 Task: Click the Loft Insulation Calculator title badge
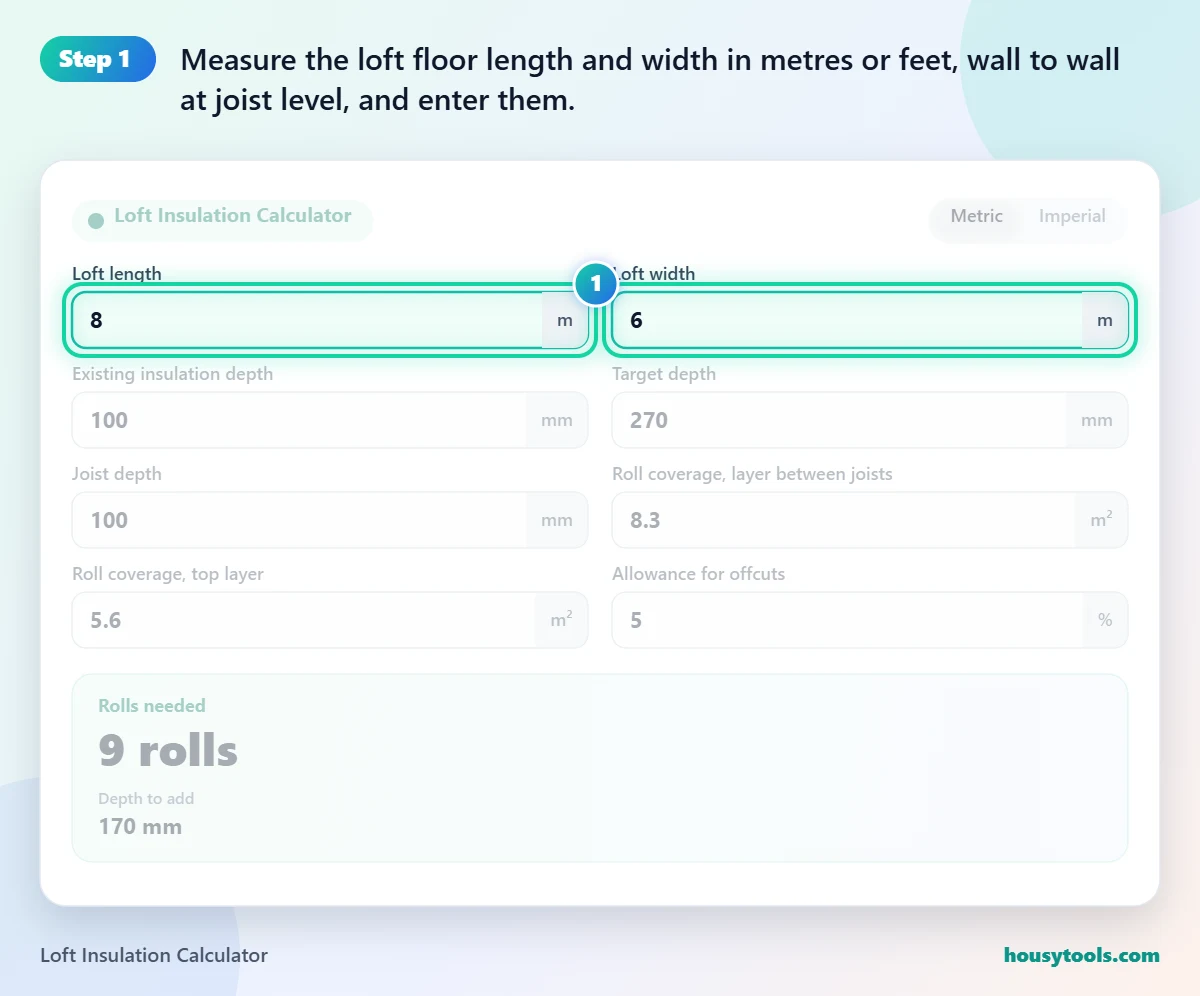pos(222,220)
